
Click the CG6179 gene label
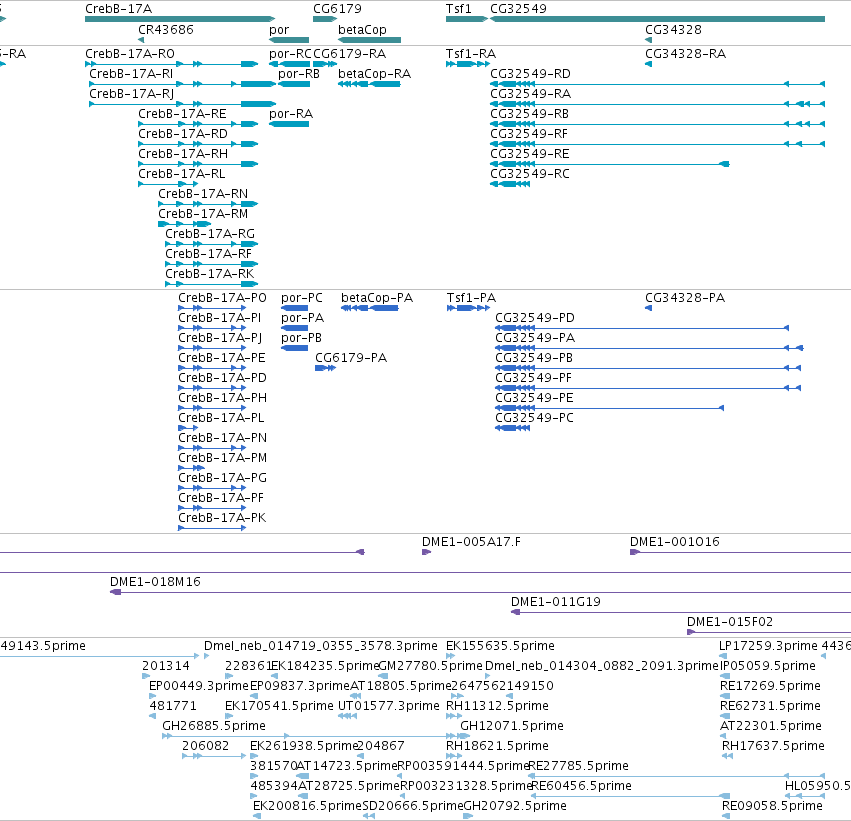[x=337, y=9]
